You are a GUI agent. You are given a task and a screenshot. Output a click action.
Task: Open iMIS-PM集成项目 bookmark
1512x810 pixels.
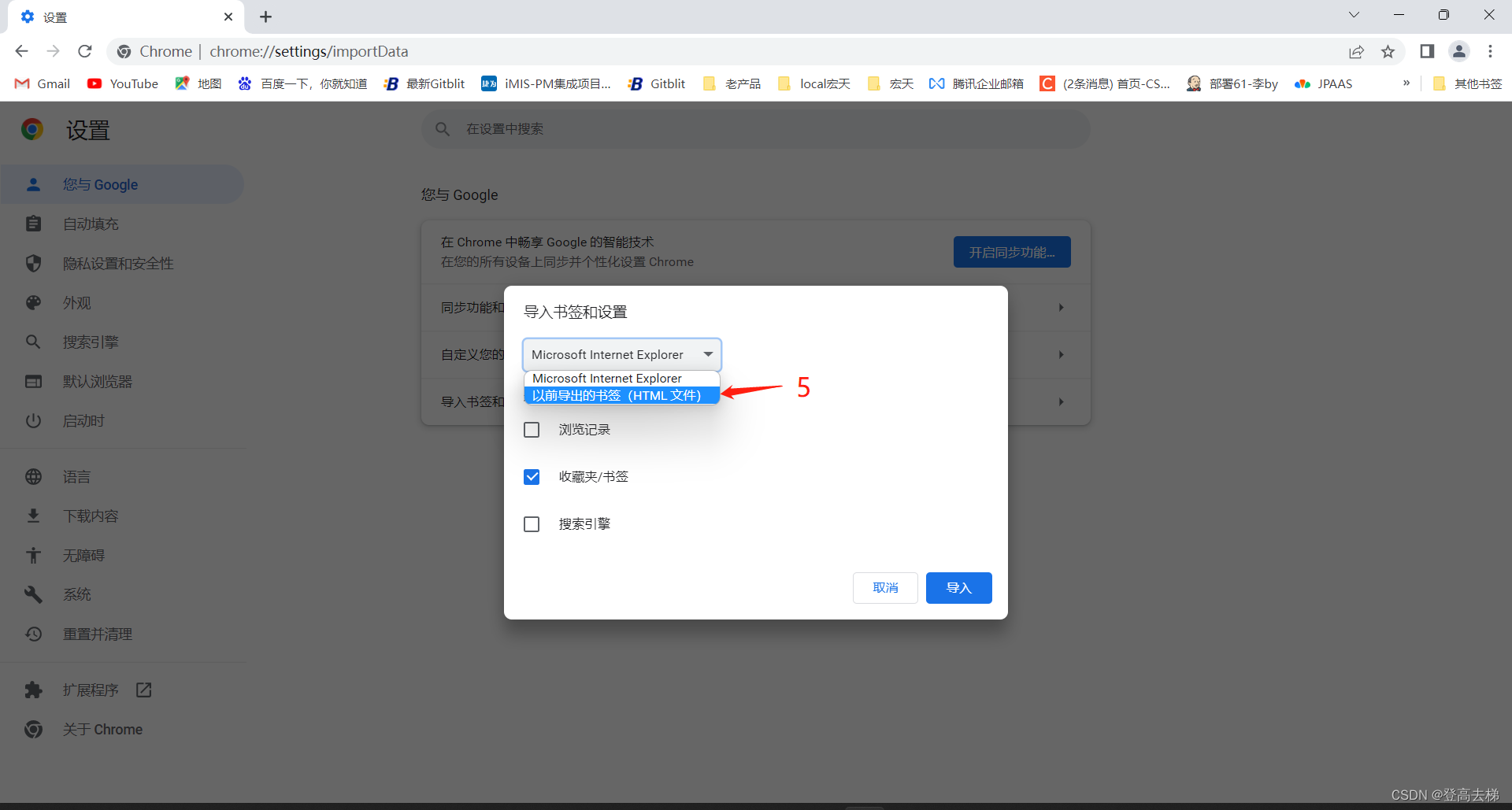[x=547, y=83]
